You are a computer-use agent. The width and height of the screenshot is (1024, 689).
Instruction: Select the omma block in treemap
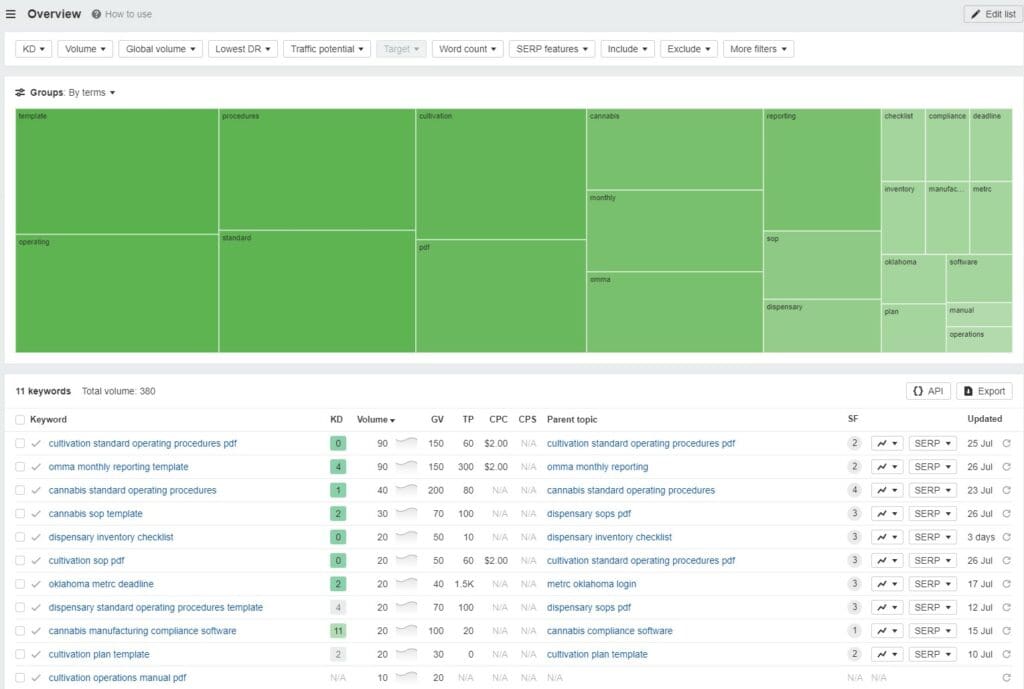(675, 312)
